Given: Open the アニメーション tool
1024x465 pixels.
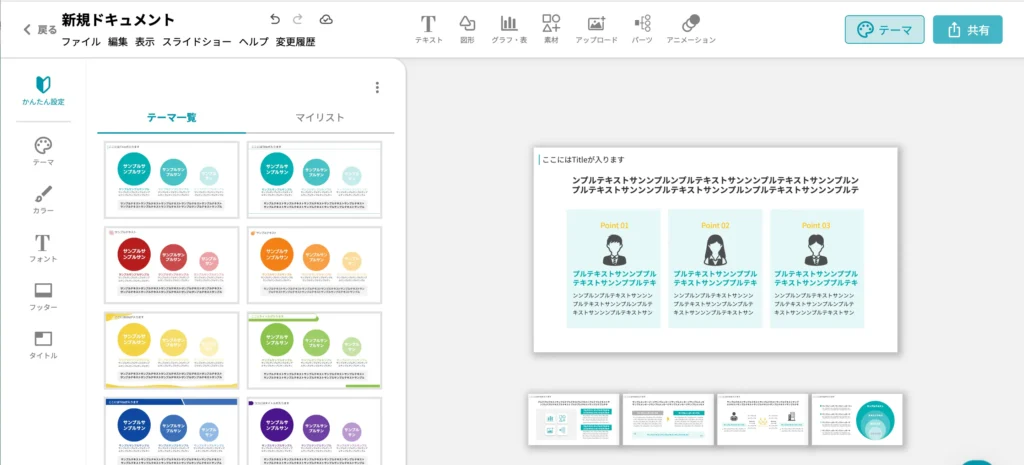Looking at the screenshot, I should [x=690, y=23].
